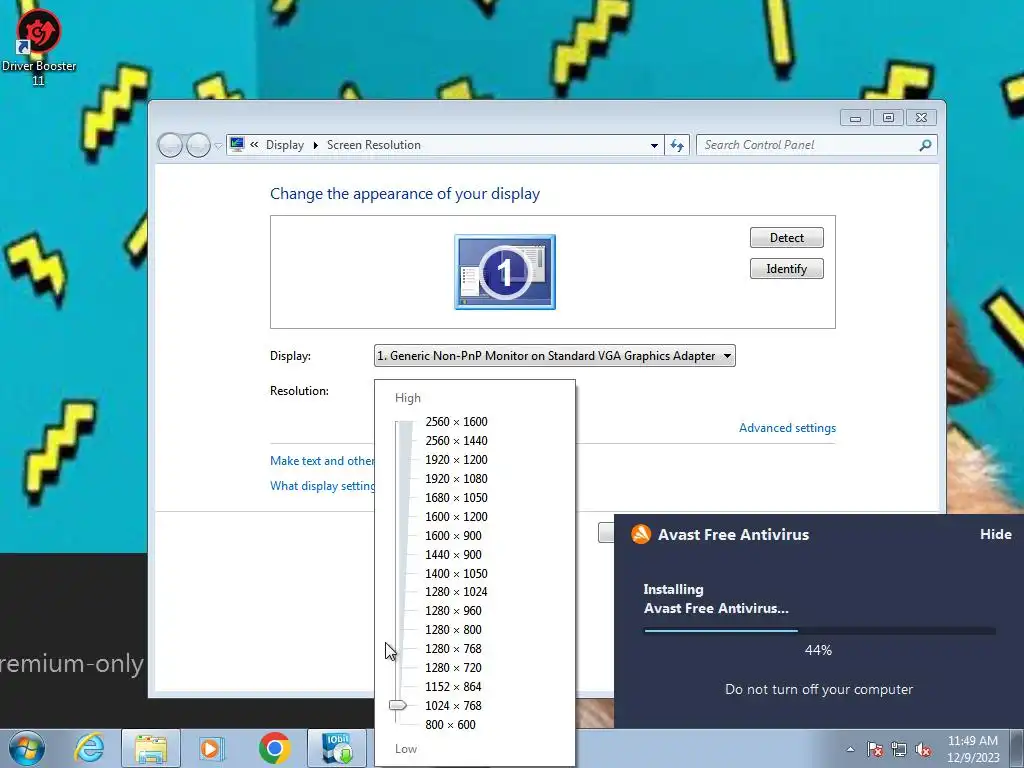Open the Display dropdown list
Screen dimensions: 1024x768
point(554,356)
